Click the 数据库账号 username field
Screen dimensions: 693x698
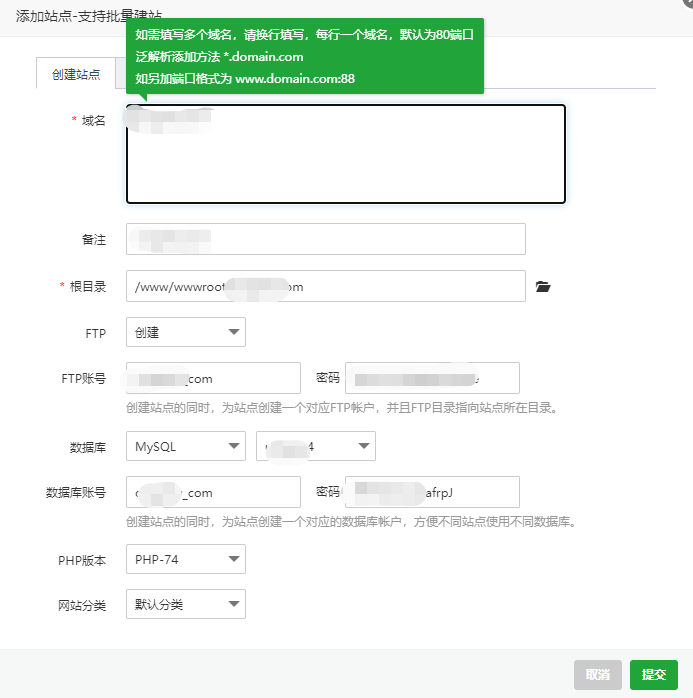[213, 492]
